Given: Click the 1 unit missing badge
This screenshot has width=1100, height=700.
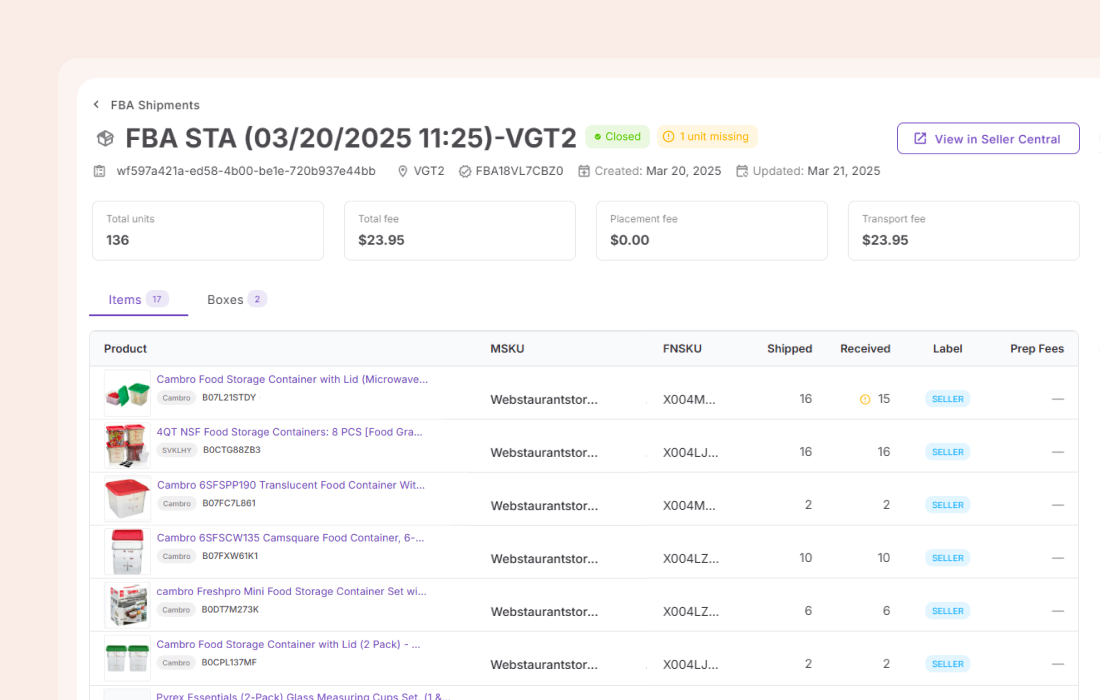Looking at the screenshot, I should [707, 137].
